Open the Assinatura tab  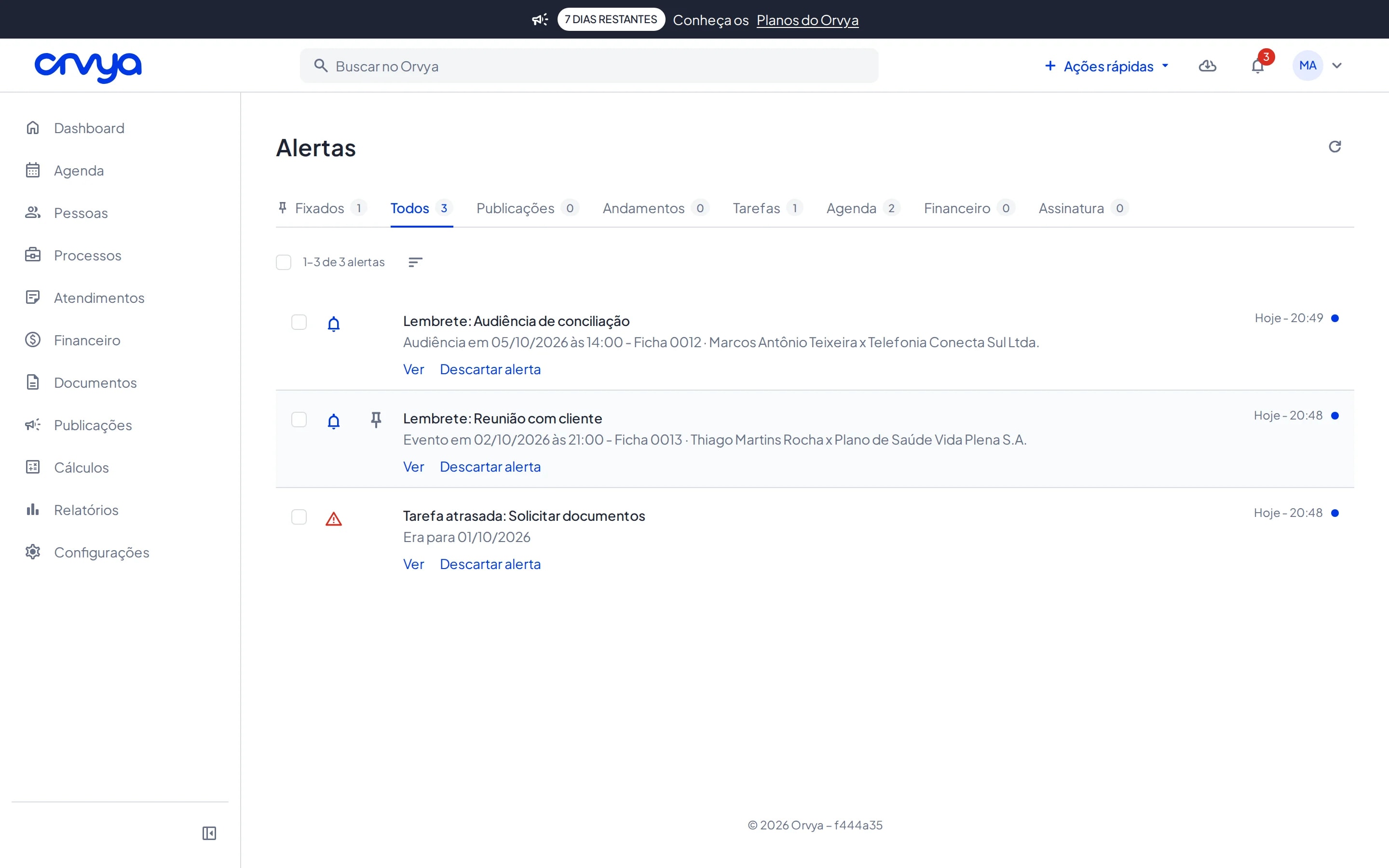(x=1084, y=208)
